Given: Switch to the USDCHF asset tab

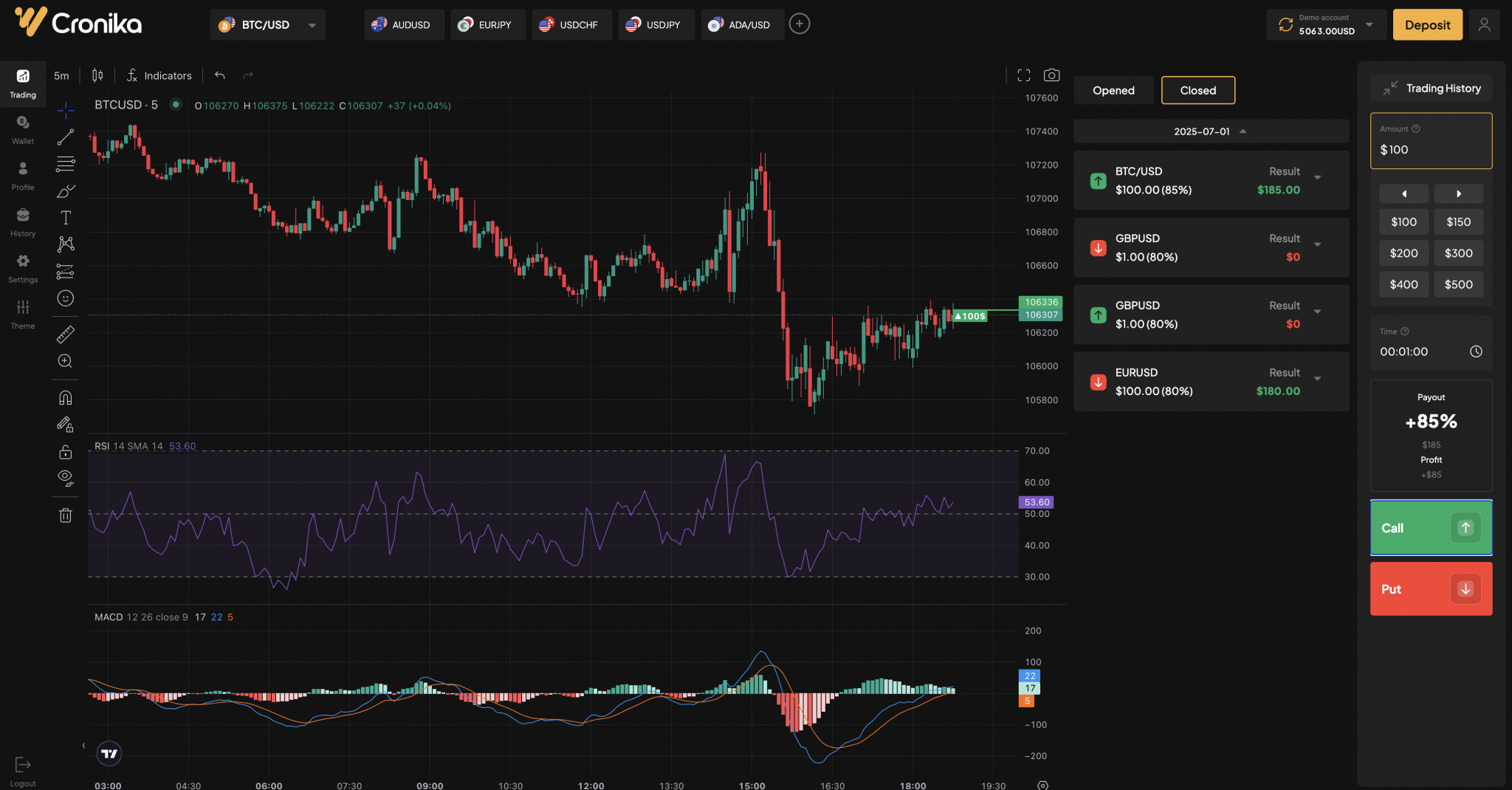Looking at the screenshot, I should tap(571, 25).
